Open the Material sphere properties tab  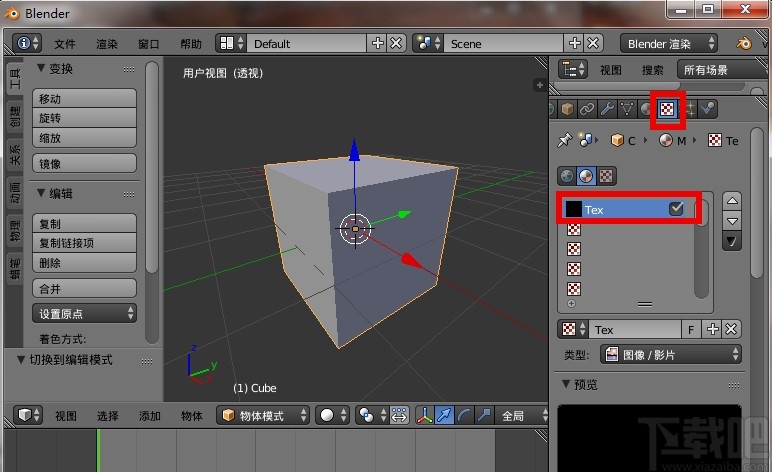645,109
